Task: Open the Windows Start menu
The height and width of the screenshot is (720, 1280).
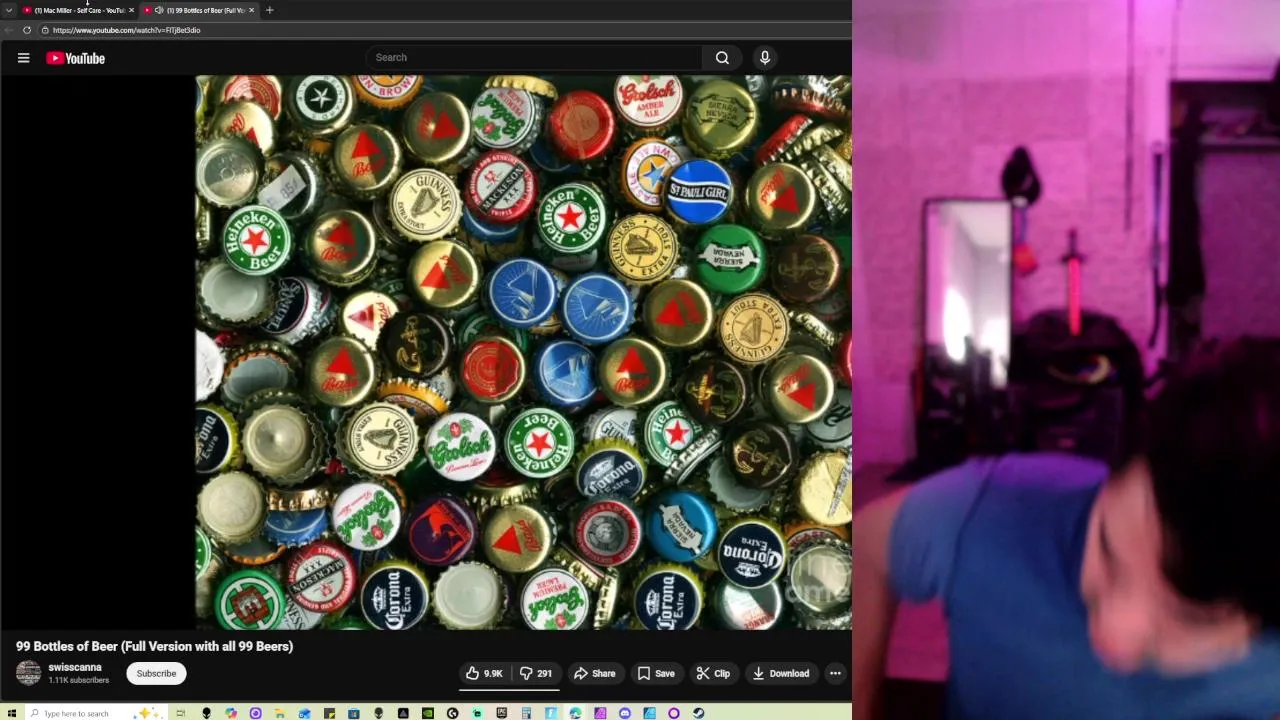Action: coord(11,713)
